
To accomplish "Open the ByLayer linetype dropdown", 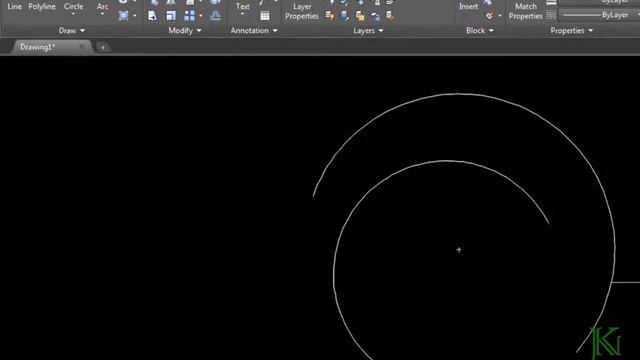I will click(x=600, y=15).
